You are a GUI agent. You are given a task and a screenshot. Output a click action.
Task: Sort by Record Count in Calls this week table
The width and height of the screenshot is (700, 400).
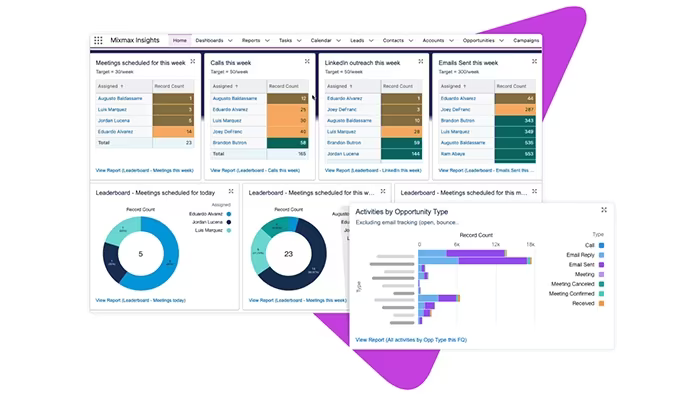[x=283, y=86]
